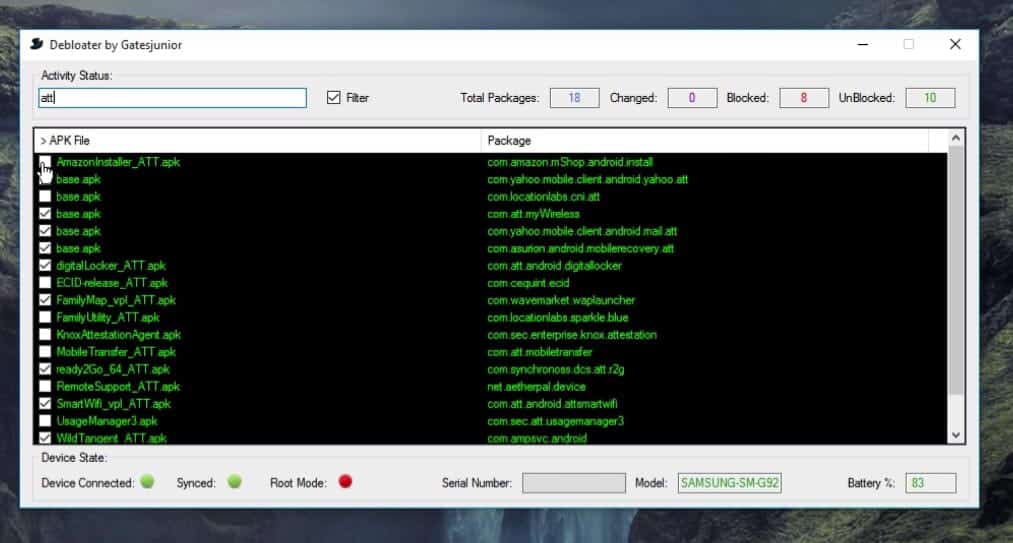Sort by the APK File column header

coord(257,141)
